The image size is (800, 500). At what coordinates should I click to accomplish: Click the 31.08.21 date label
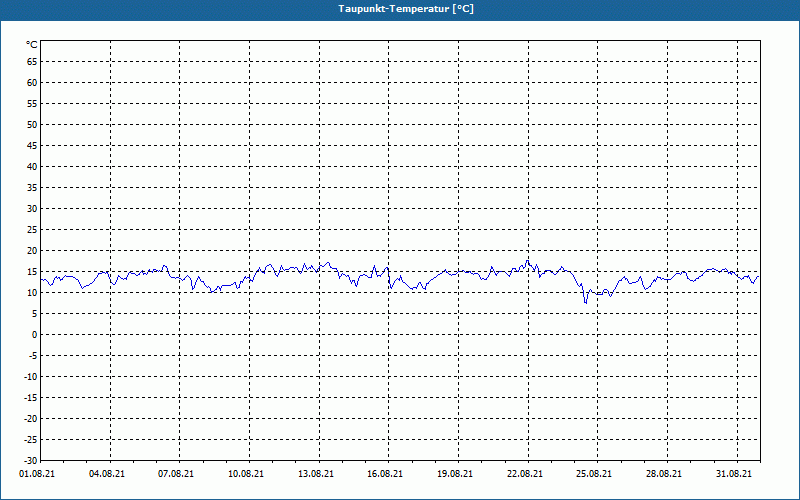[x=734, y=473]
